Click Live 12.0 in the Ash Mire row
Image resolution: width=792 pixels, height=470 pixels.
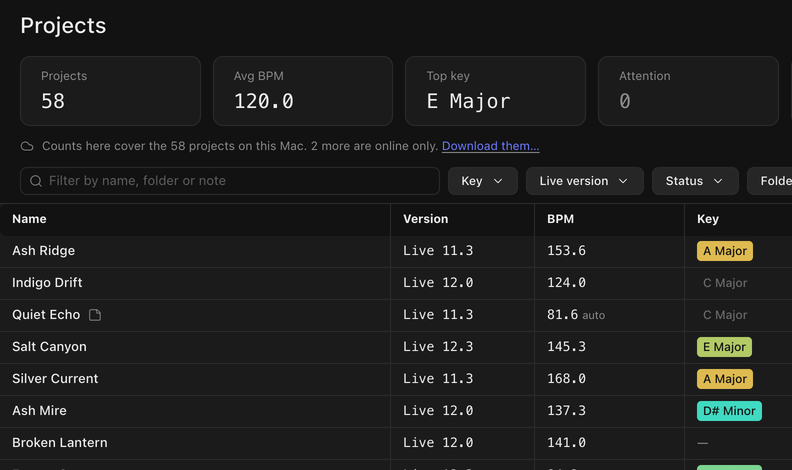[438, 410]
